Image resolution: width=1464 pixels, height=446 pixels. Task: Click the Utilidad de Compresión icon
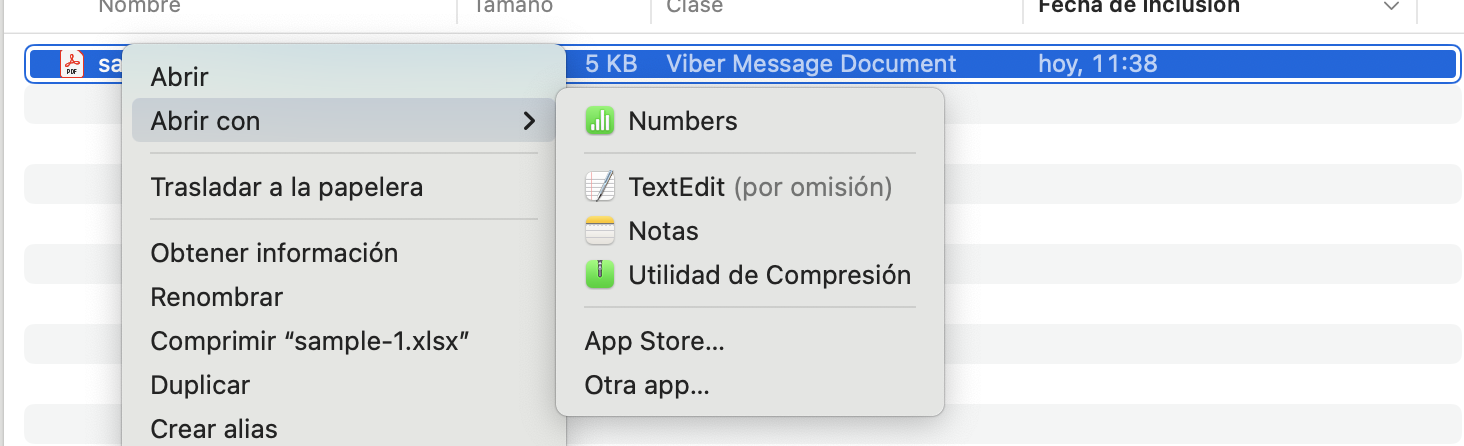599,275
